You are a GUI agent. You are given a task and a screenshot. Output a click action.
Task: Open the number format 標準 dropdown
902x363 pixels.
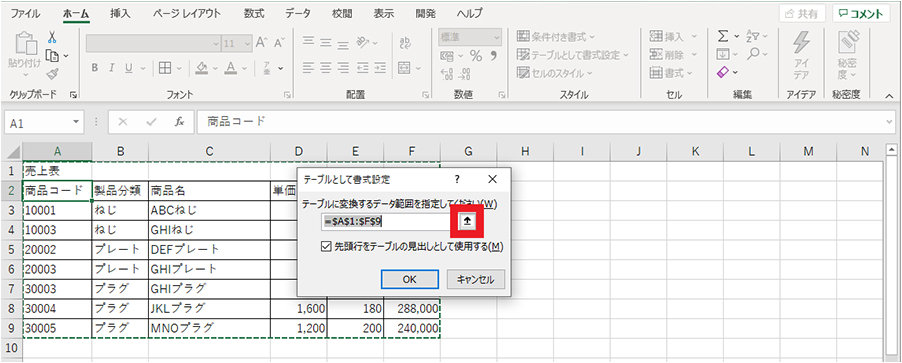click(496, 37)
